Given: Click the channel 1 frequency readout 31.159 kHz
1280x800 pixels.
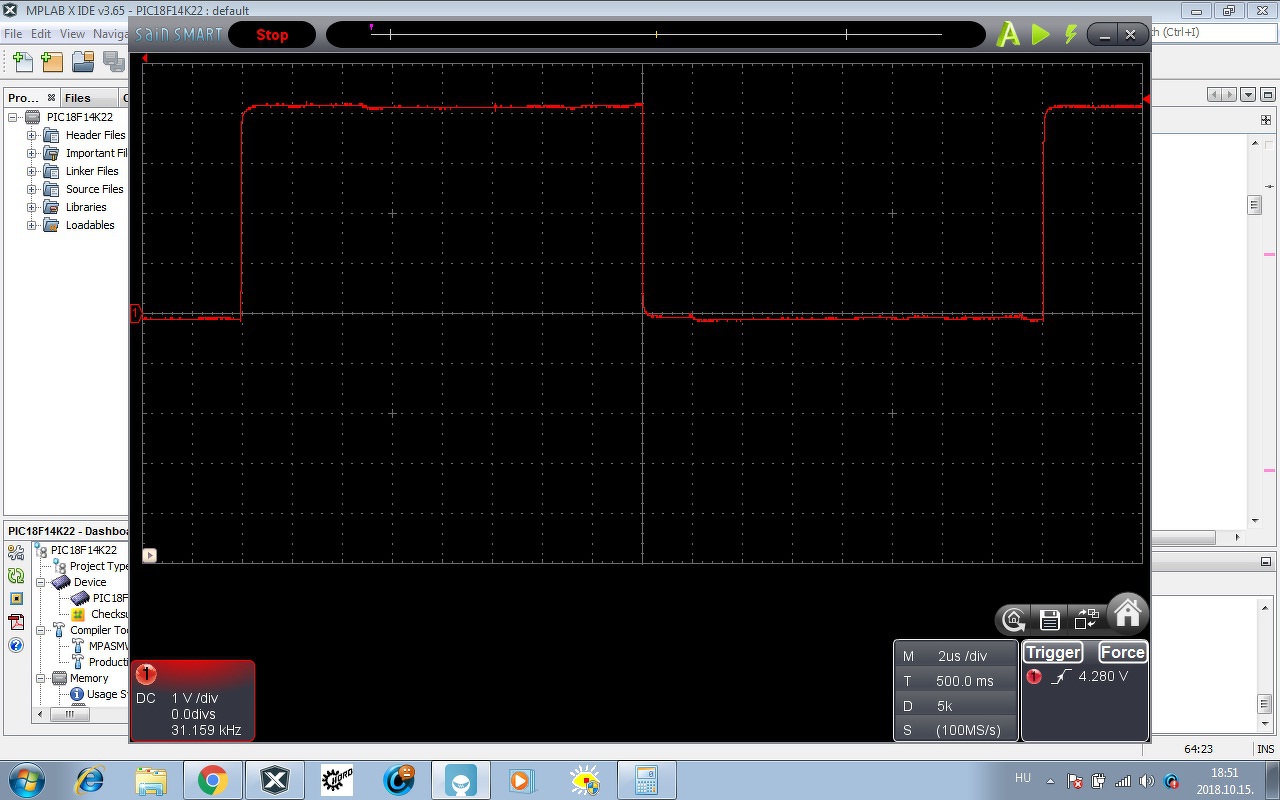Looking at the screenshot, I should click(206, 730).
